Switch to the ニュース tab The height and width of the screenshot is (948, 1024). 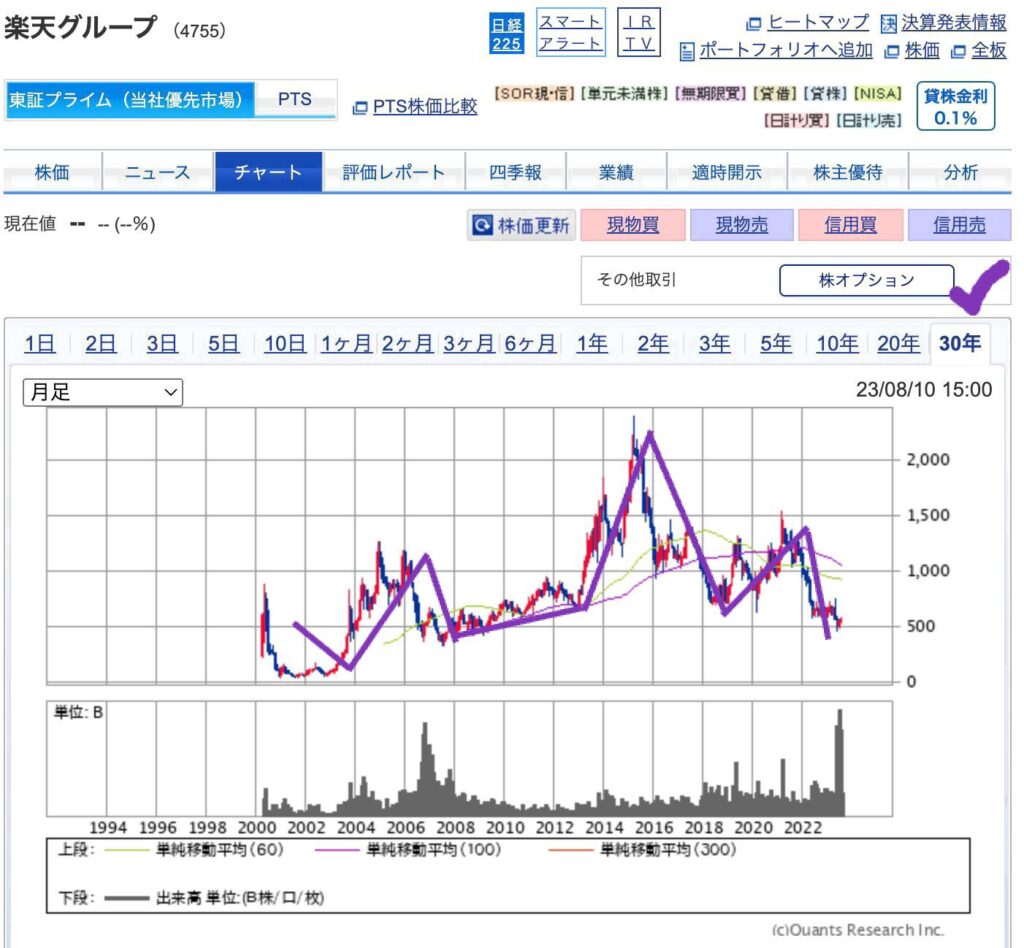pyautogui.click(x=157, y=172)
